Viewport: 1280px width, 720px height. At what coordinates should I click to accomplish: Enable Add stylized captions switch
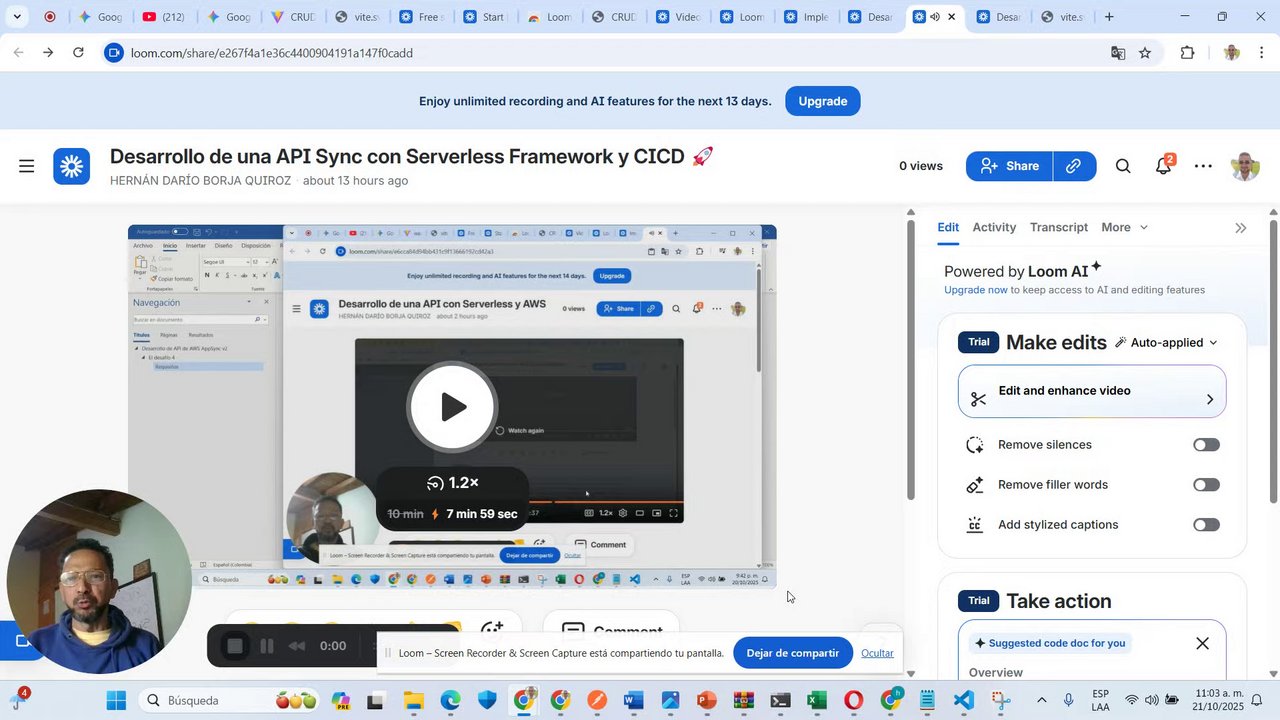pos(1206,525)
